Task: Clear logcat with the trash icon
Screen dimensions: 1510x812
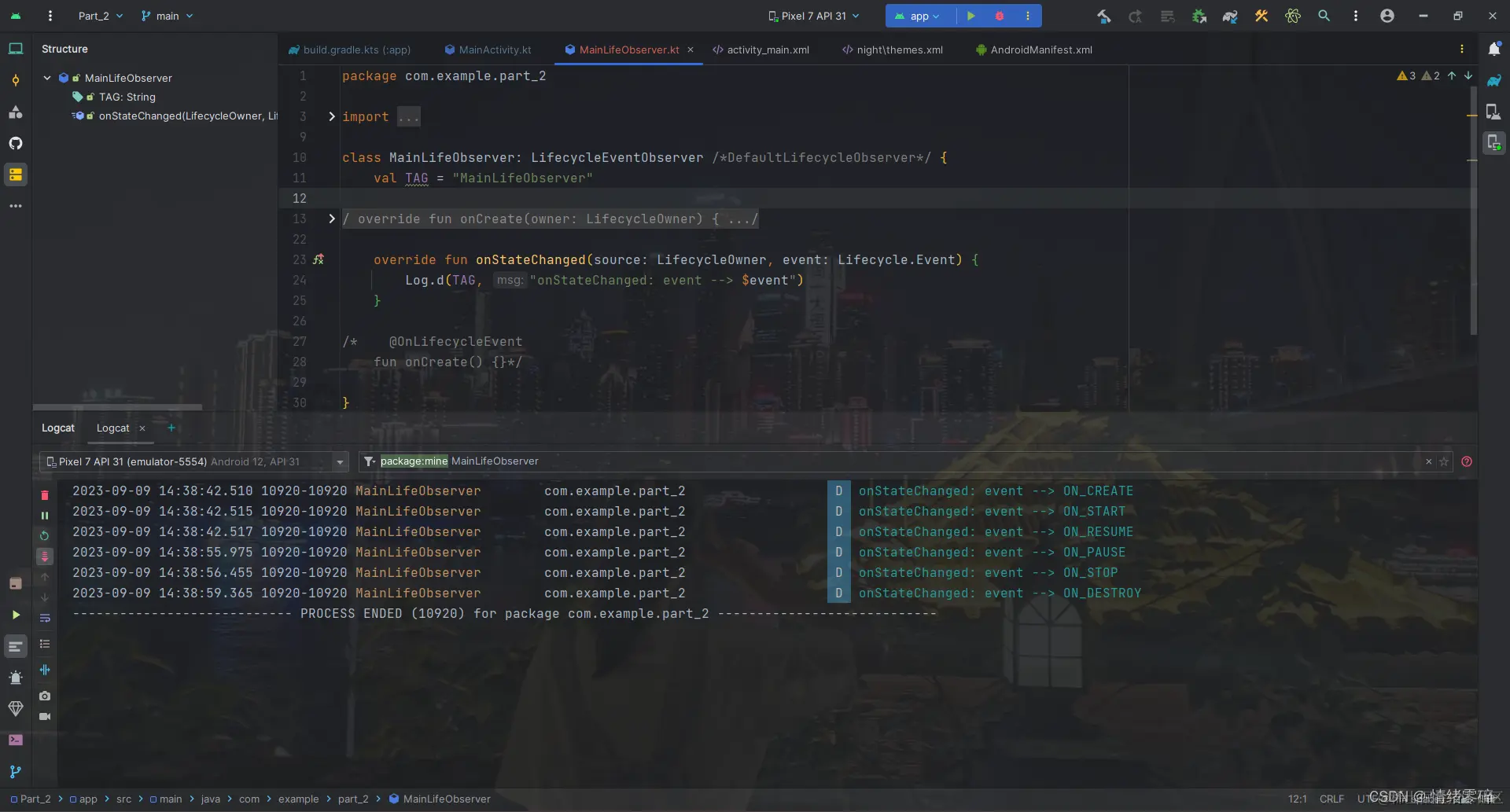Action: (x=45, y=495)
